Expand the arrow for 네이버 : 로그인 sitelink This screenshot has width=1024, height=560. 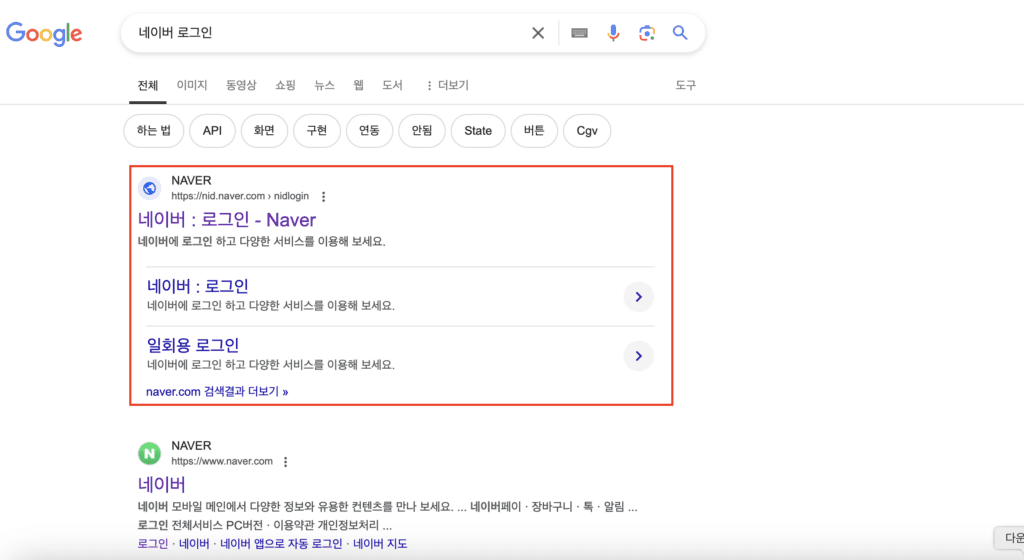[x=639, y=297]
